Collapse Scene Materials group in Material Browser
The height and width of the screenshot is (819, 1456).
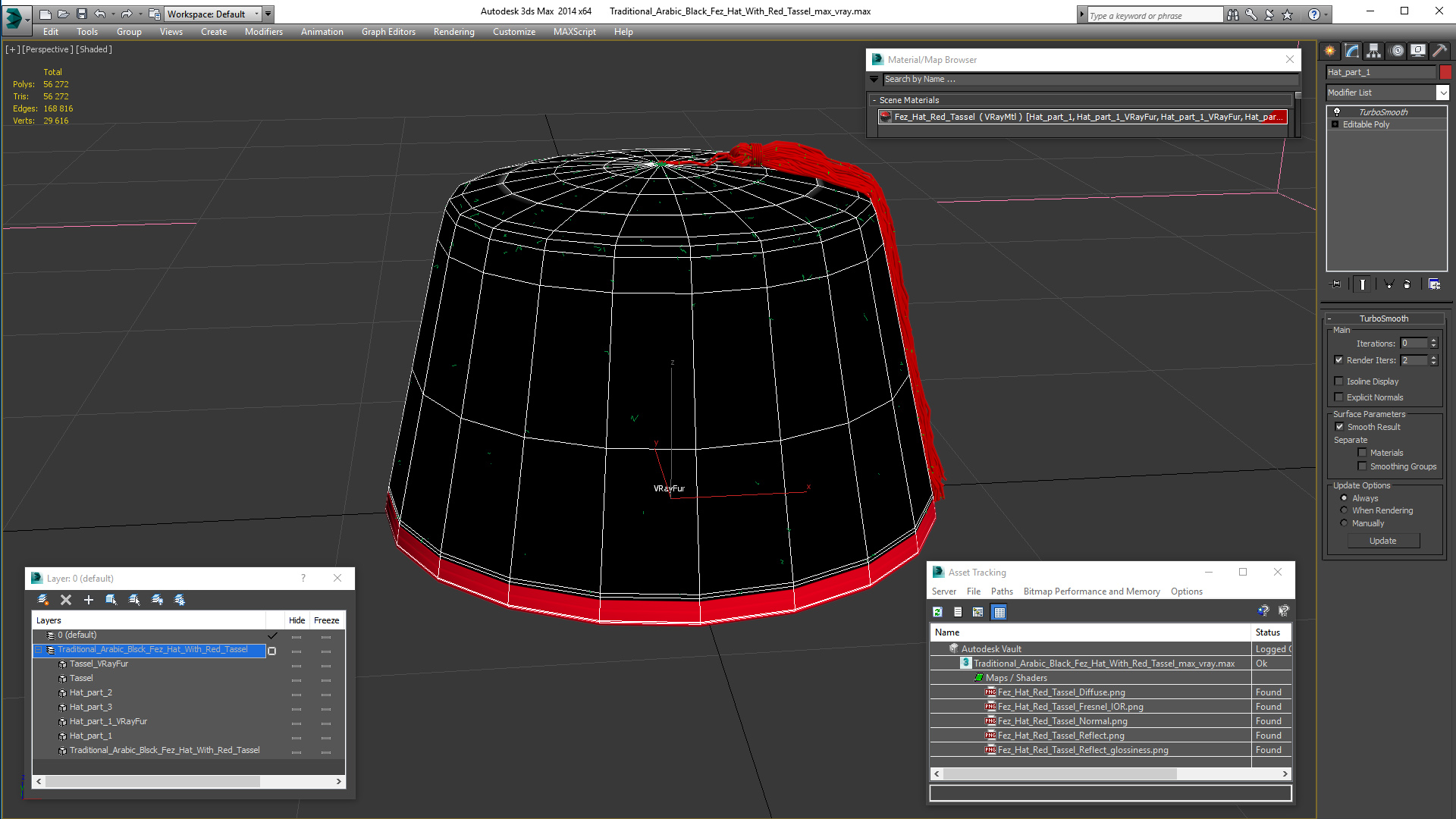point(874,100)
